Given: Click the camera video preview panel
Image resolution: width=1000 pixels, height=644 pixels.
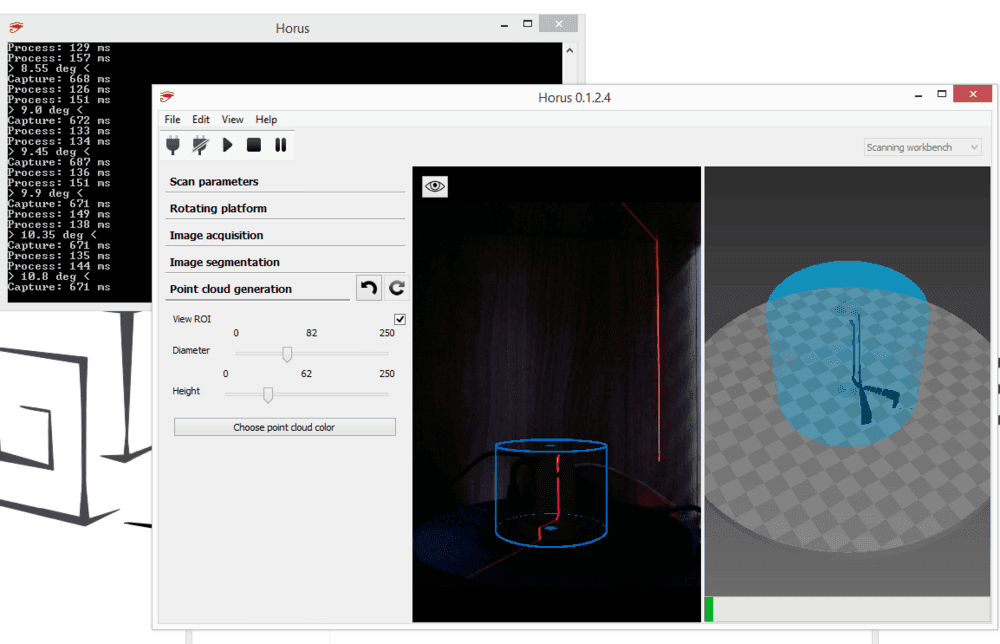Looking at the screenshot, I should (x=556, y=394).
